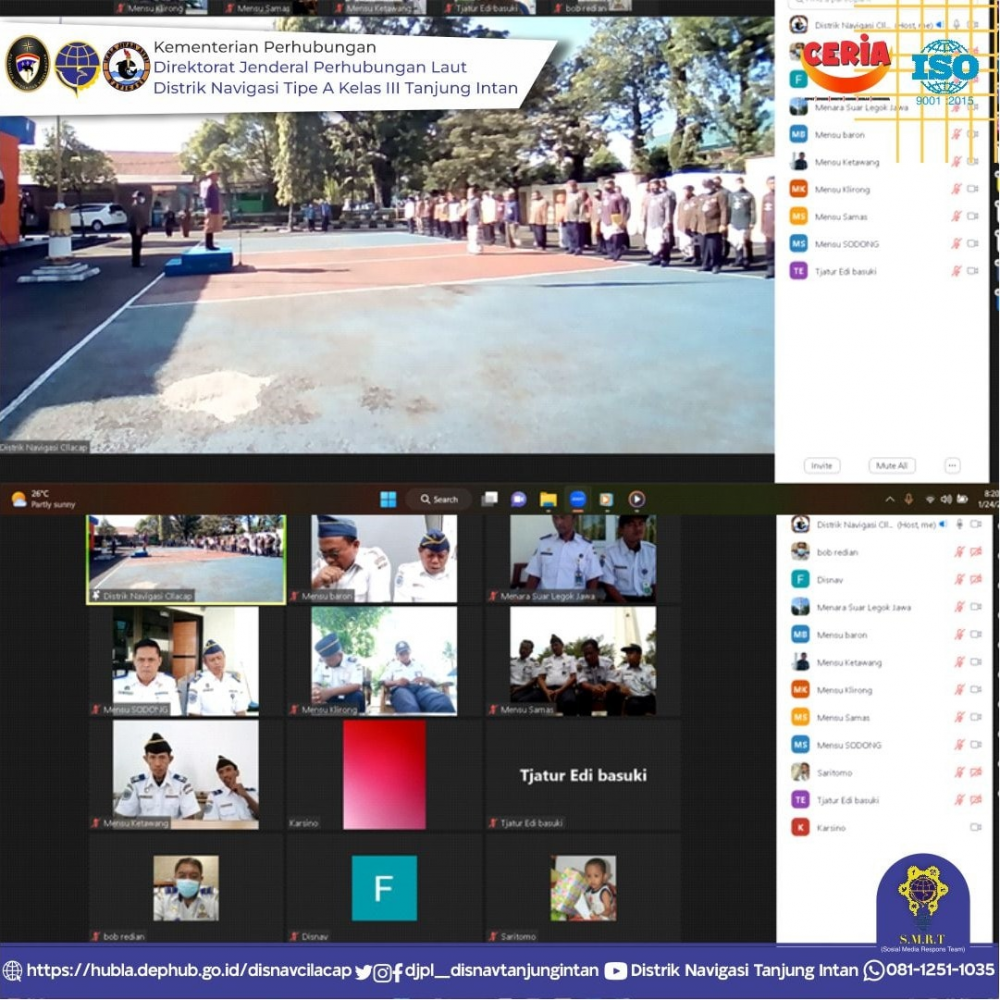The width and height of the screenshot is (1000, 1000).
Task: Click the WhatsApp number 081-1251-1035
Action: click(x=940, y=971)
